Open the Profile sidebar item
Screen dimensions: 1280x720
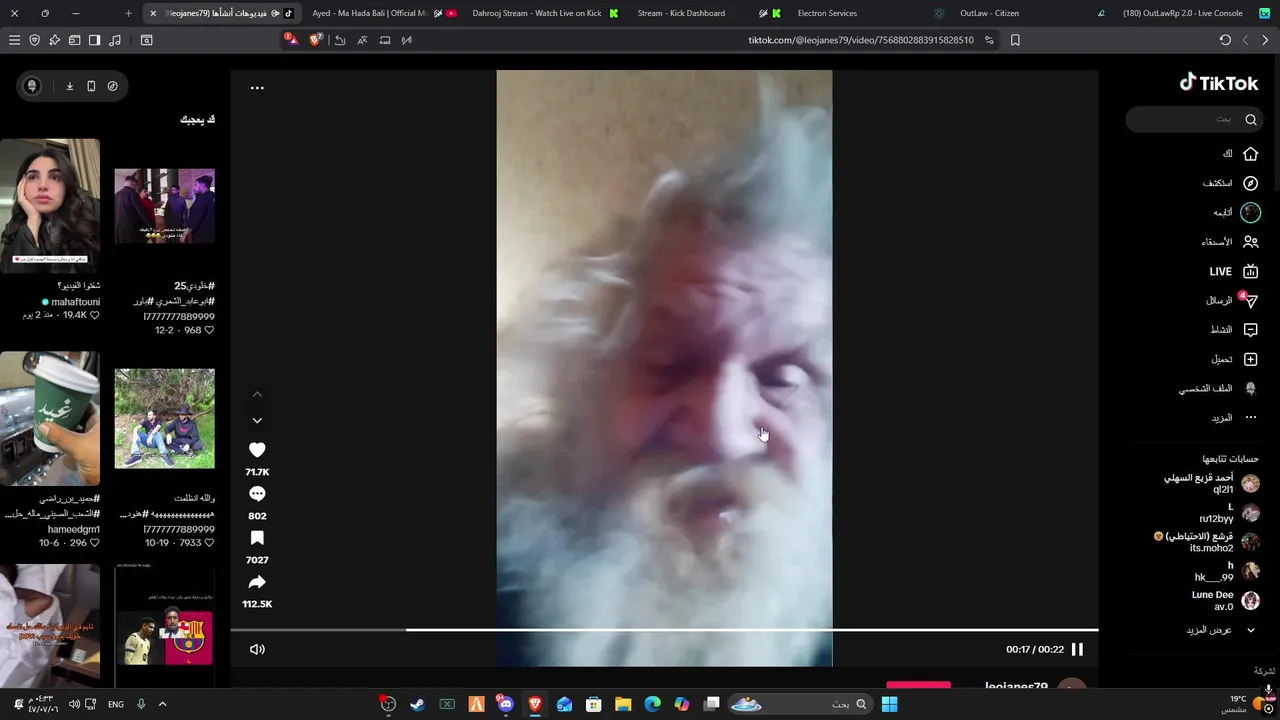click(1217, 388)
